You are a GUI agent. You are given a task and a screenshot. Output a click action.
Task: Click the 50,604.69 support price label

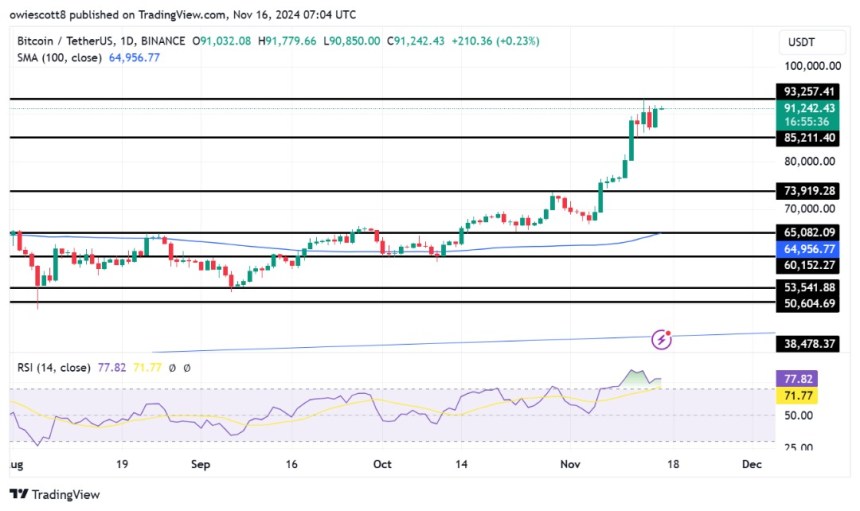pos(808,304)
